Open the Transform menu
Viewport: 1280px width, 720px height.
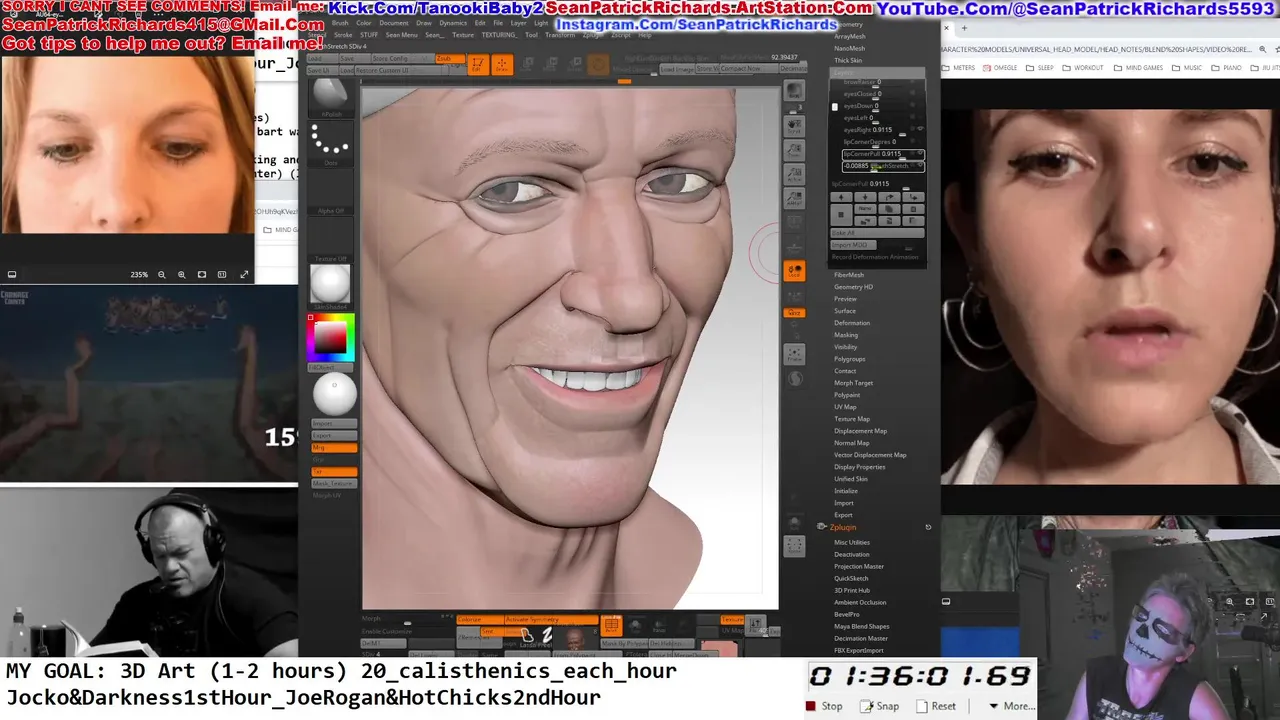(560, 35)
